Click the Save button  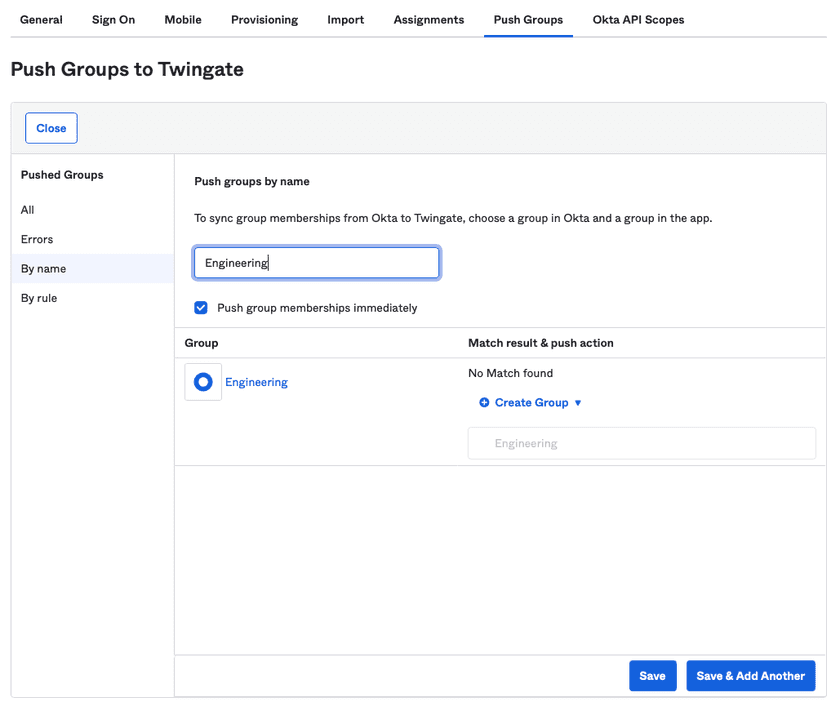coord(652,676)
